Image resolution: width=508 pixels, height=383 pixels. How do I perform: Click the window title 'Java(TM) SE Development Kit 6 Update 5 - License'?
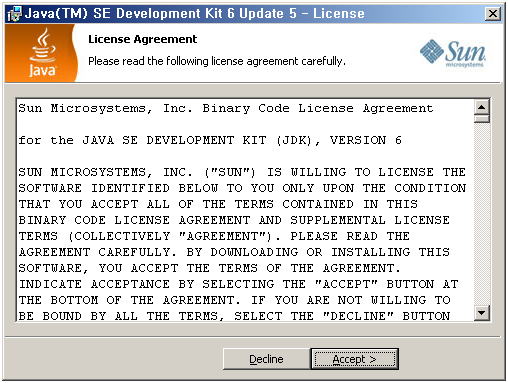coord(195,14)
